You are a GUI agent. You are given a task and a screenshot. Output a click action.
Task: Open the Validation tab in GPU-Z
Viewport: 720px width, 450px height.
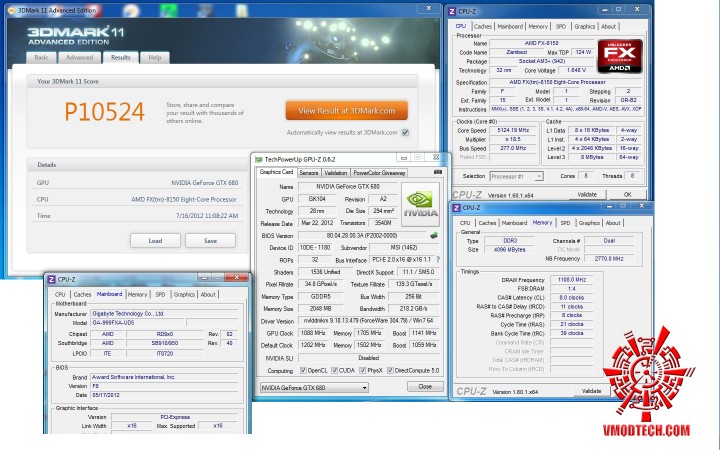pyautogui.click(x=336, y=173)
